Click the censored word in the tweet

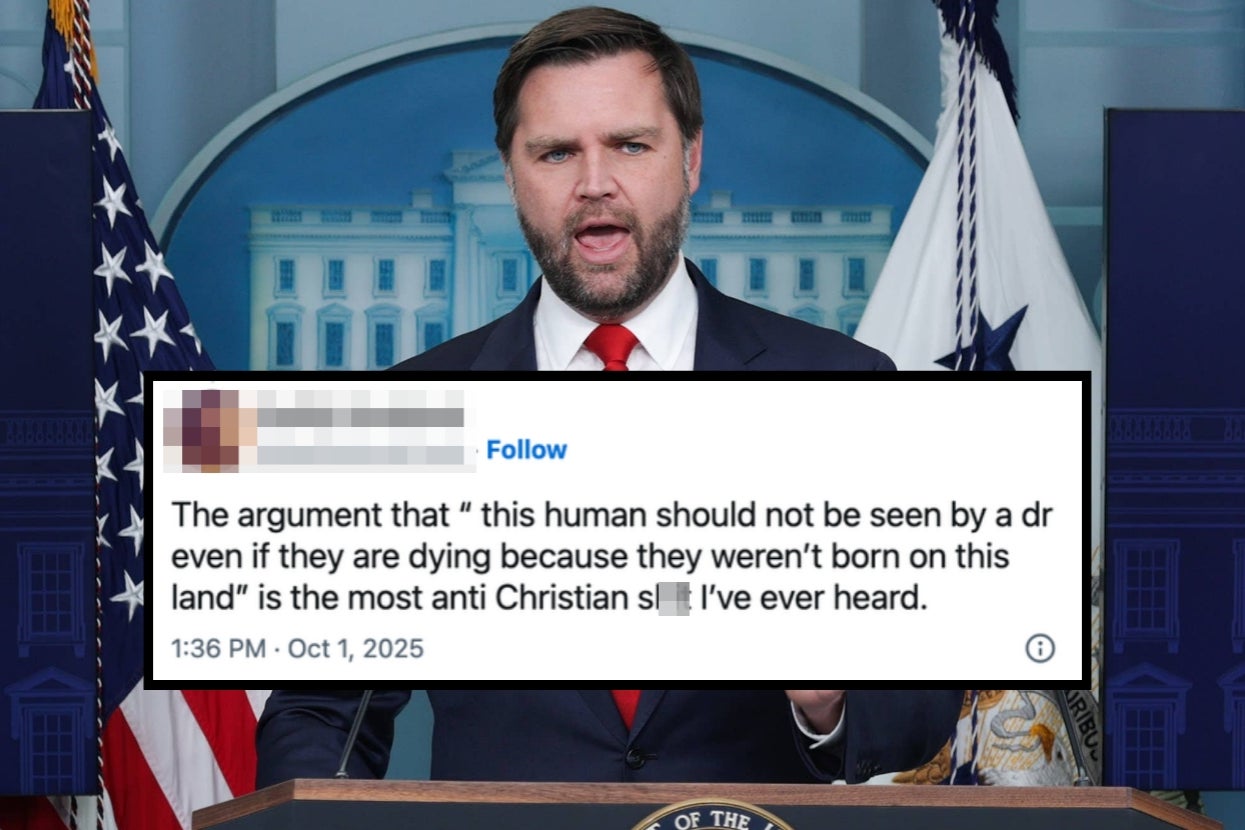tap(671, 601)
